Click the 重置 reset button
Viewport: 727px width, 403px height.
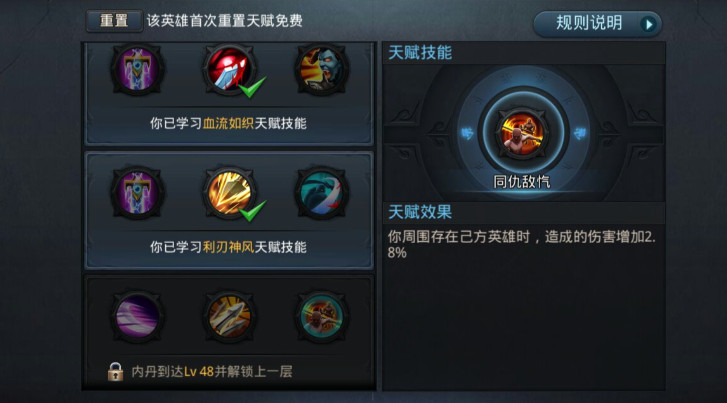[114, 21]
